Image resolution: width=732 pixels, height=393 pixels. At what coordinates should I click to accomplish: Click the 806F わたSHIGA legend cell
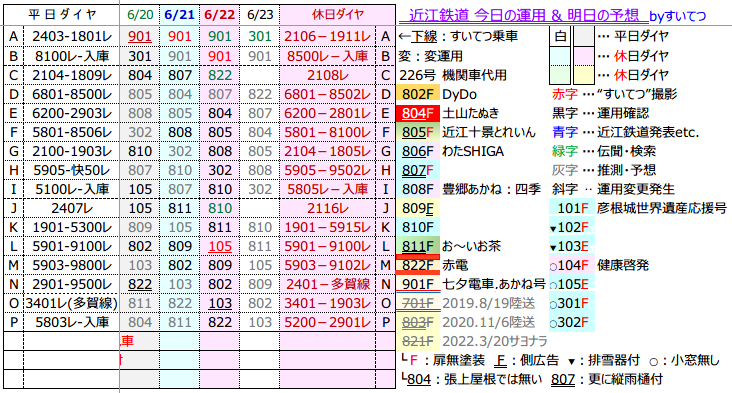point(418,151)
